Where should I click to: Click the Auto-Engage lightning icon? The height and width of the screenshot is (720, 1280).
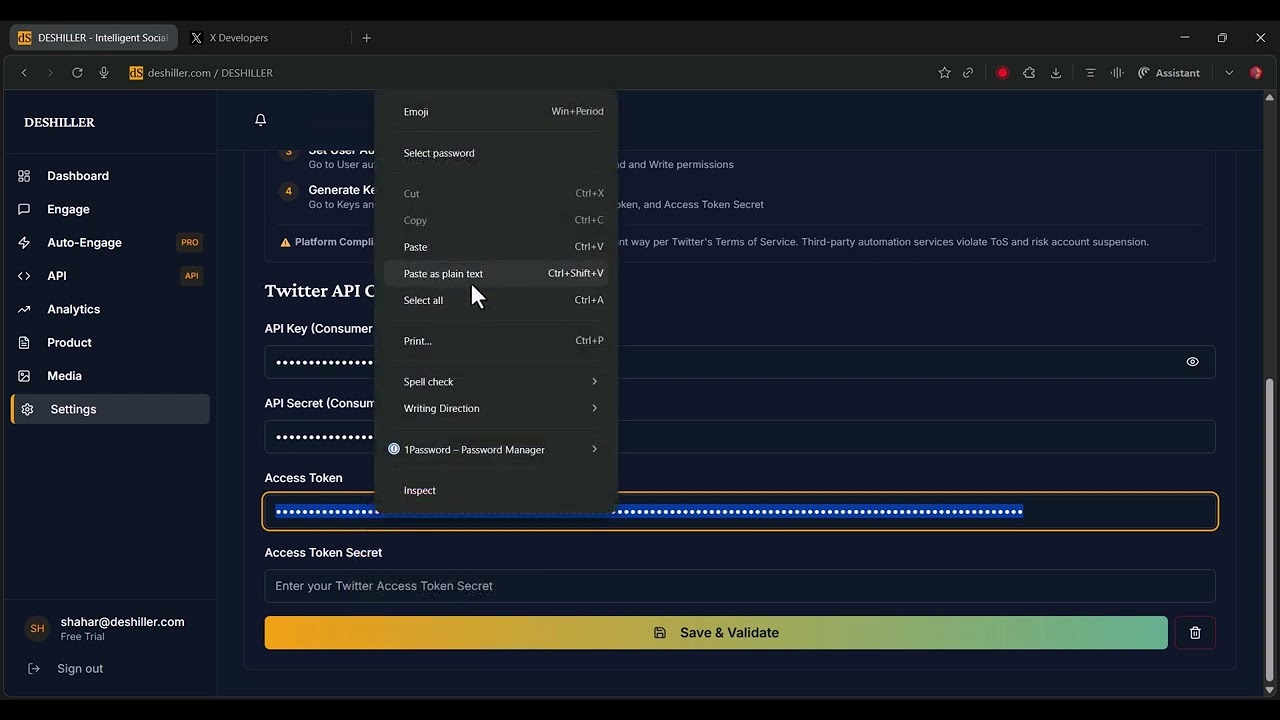tap(24, 243)
